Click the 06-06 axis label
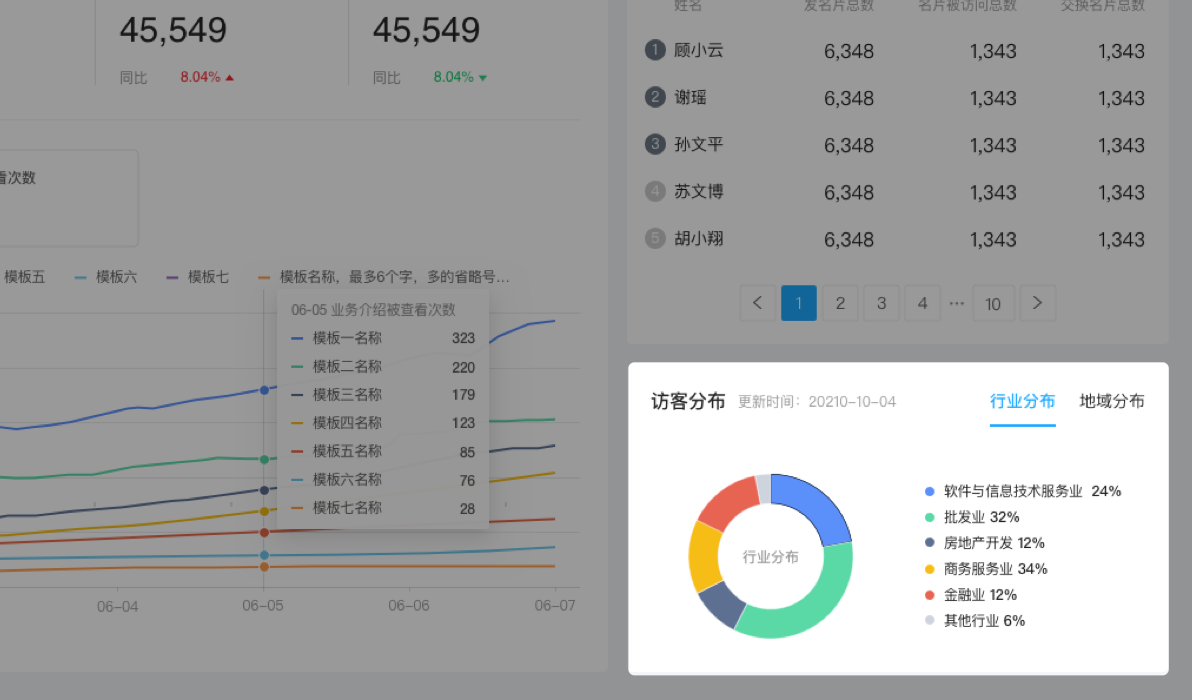This screenshot has height=700, width=1192. click(409, 606)
